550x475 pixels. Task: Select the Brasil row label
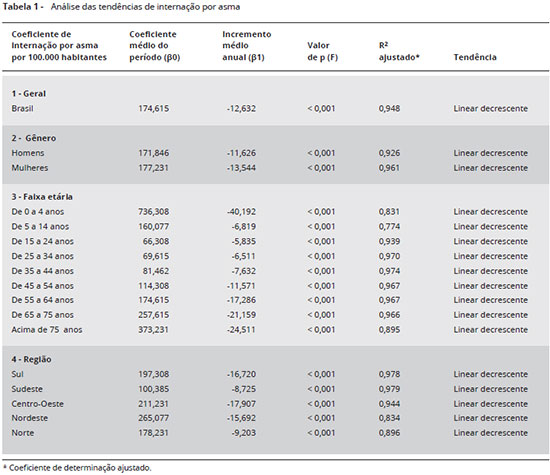pos(22,108)
